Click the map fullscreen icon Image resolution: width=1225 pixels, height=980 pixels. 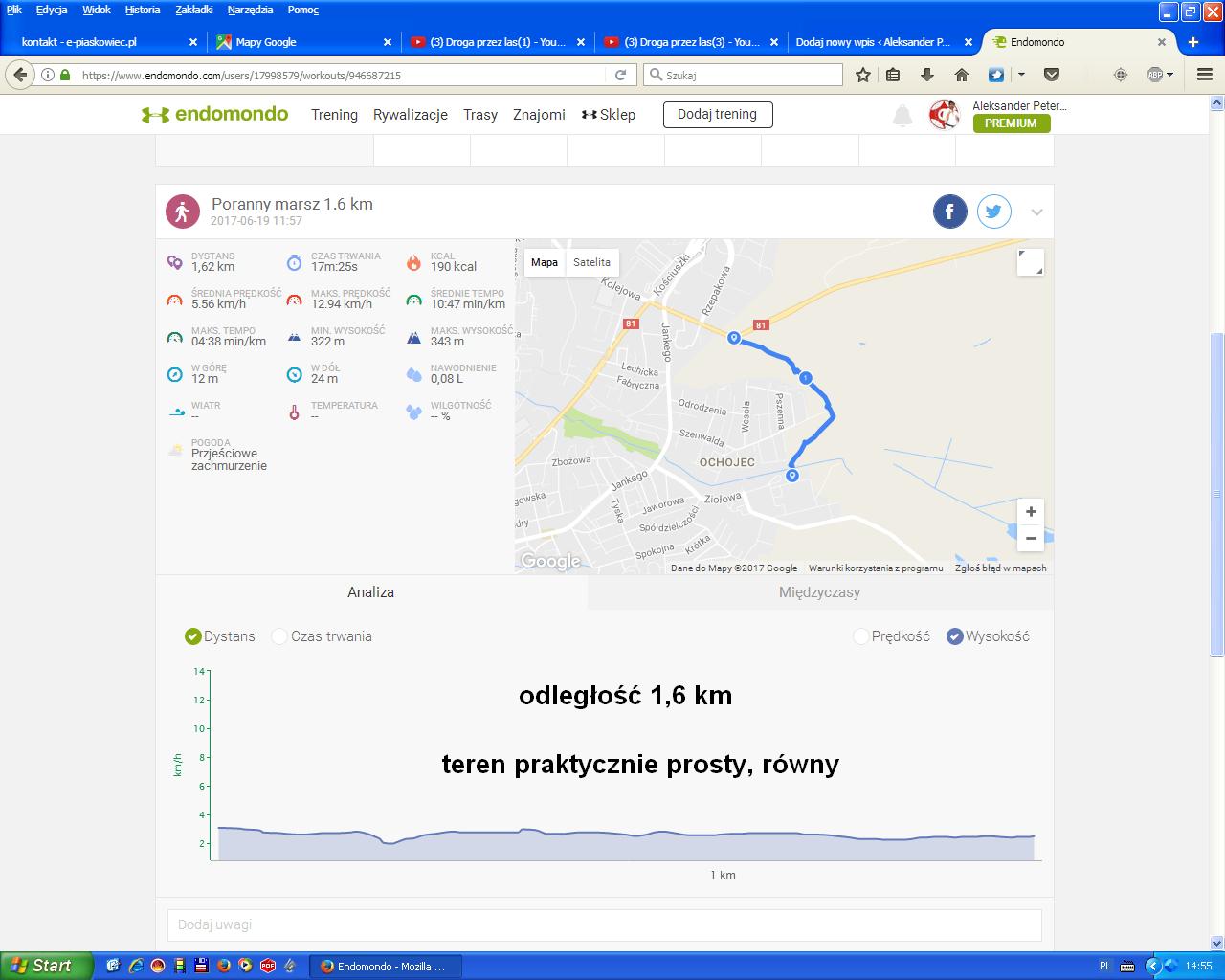click(1030, 262)
